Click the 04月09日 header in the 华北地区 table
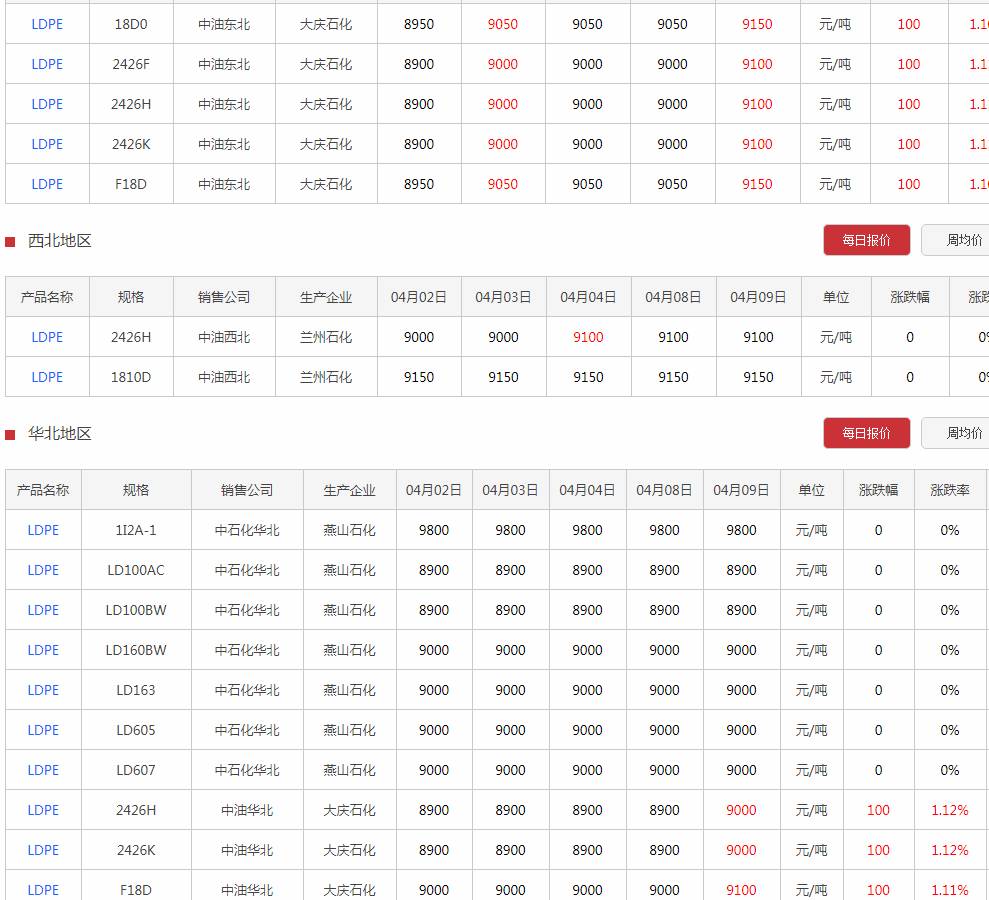Screen dimensions: 989x900 tap(741, 490)
